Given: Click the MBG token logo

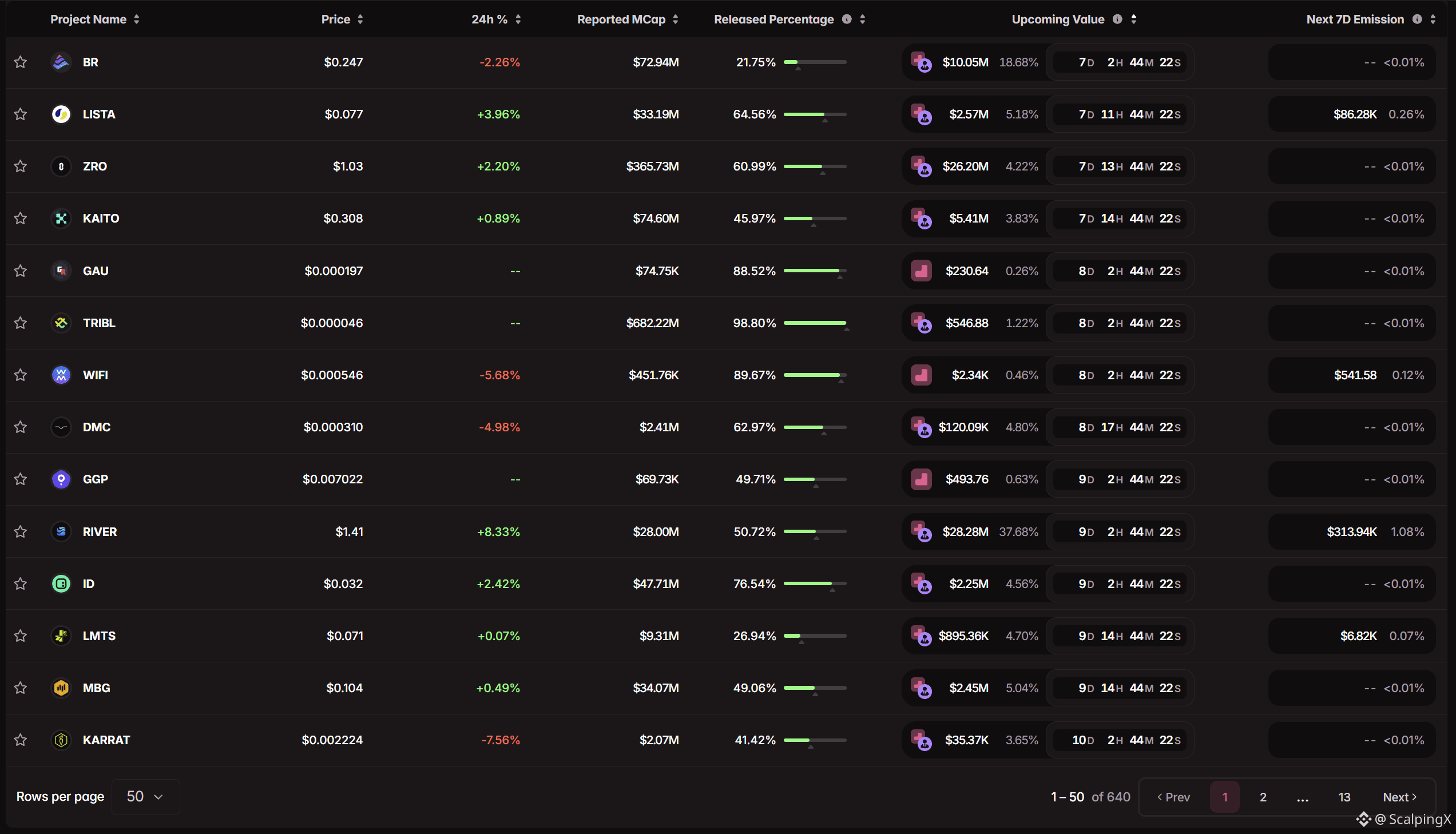Looking at the screenshot, I should [61, 688].
